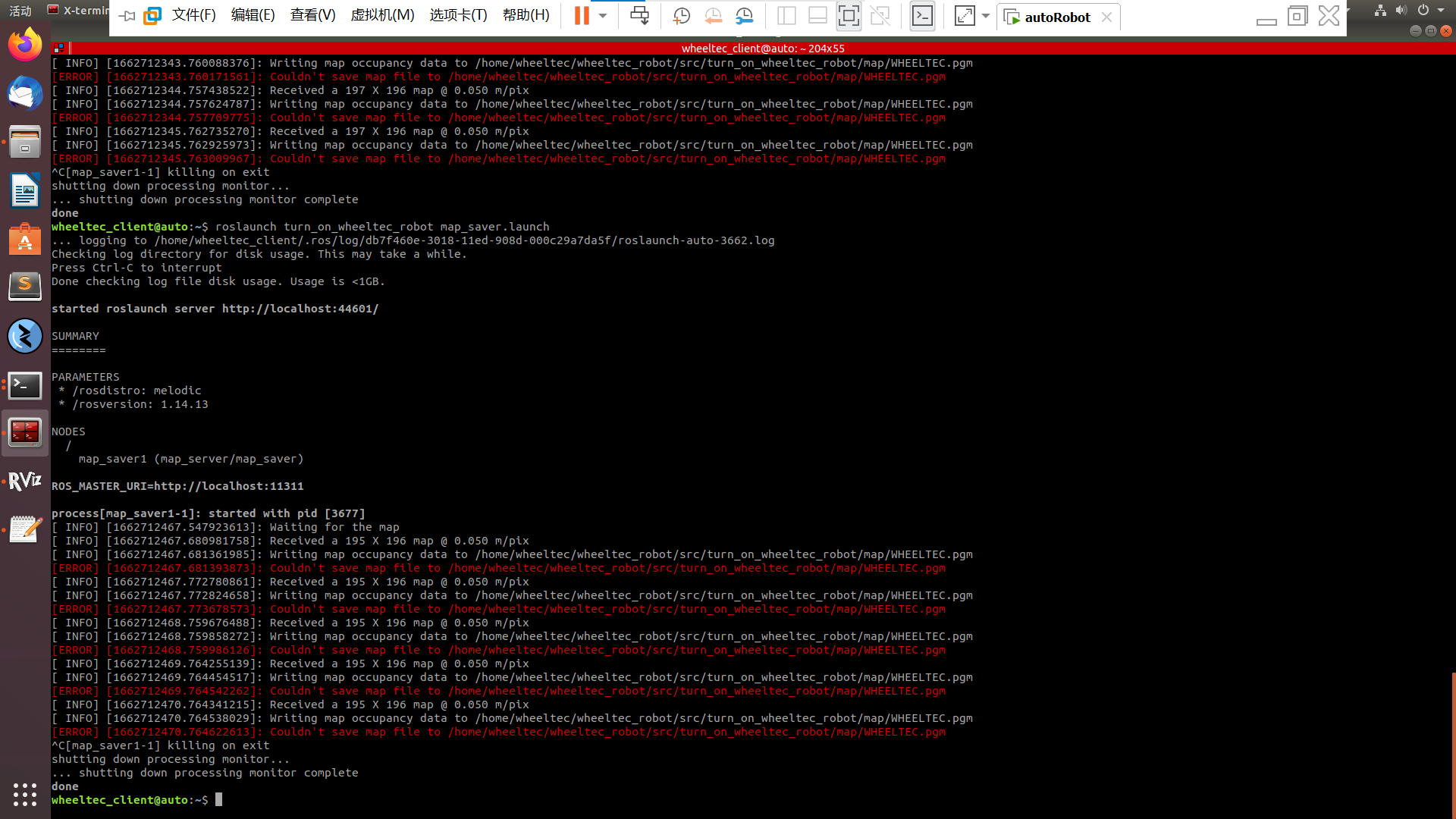The image size is (1456, 819).
Task: Click 'Press Ctrl-C to interrupt' line
Action: click(x=136, y=268)
